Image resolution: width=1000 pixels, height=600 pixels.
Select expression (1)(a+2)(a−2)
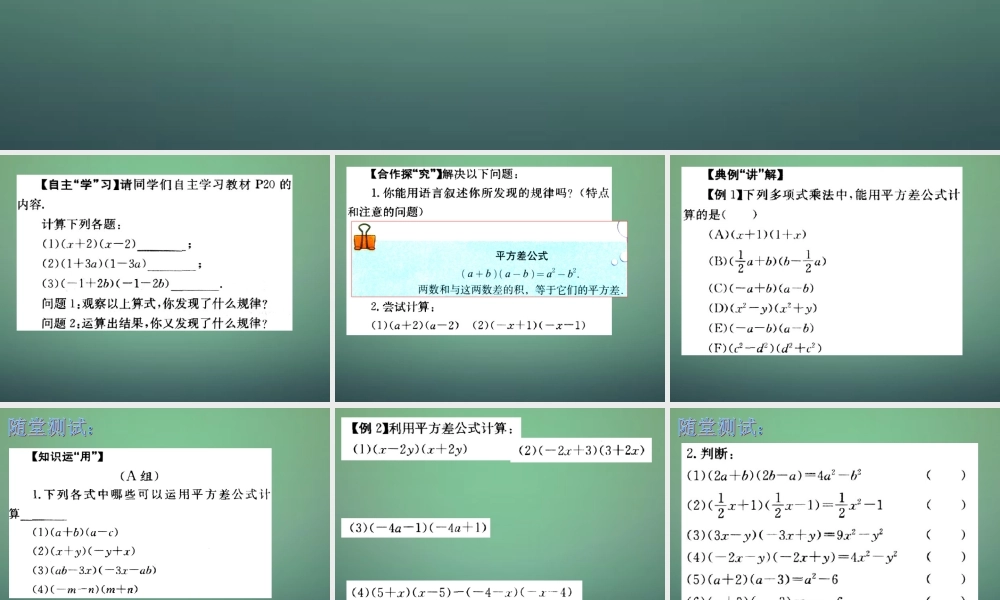[415, 325]
